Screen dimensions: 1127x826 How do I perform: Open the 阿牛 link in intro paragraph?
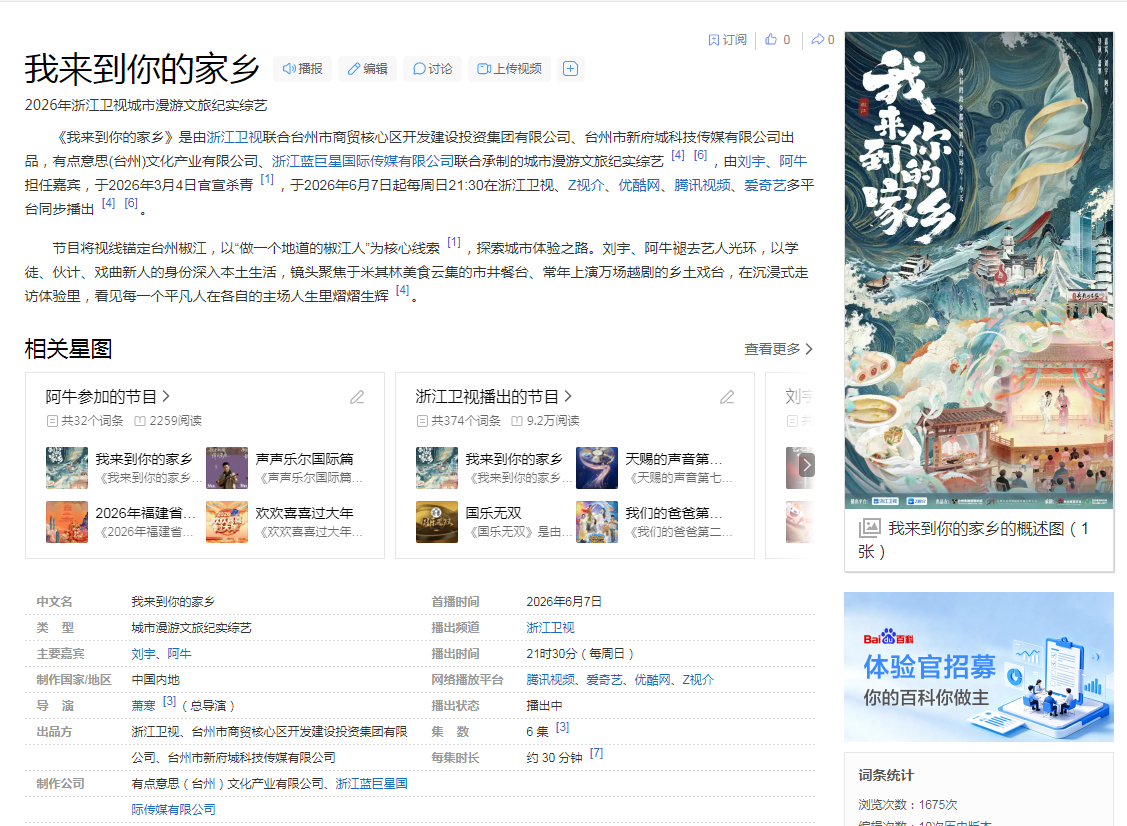pos(793,161)
